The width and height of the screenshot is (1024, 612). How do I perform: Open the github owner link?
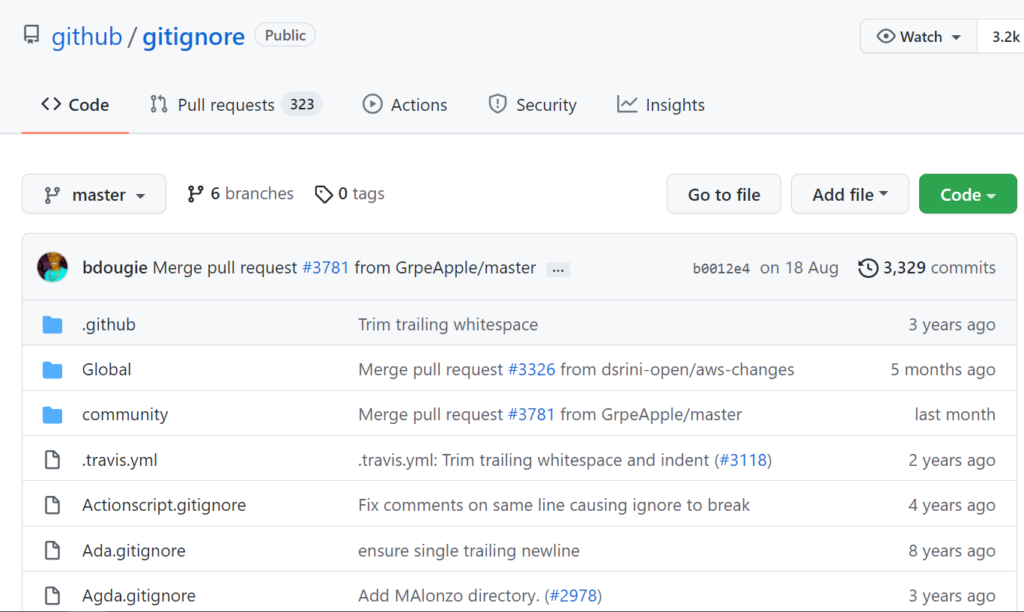(87, 37)
